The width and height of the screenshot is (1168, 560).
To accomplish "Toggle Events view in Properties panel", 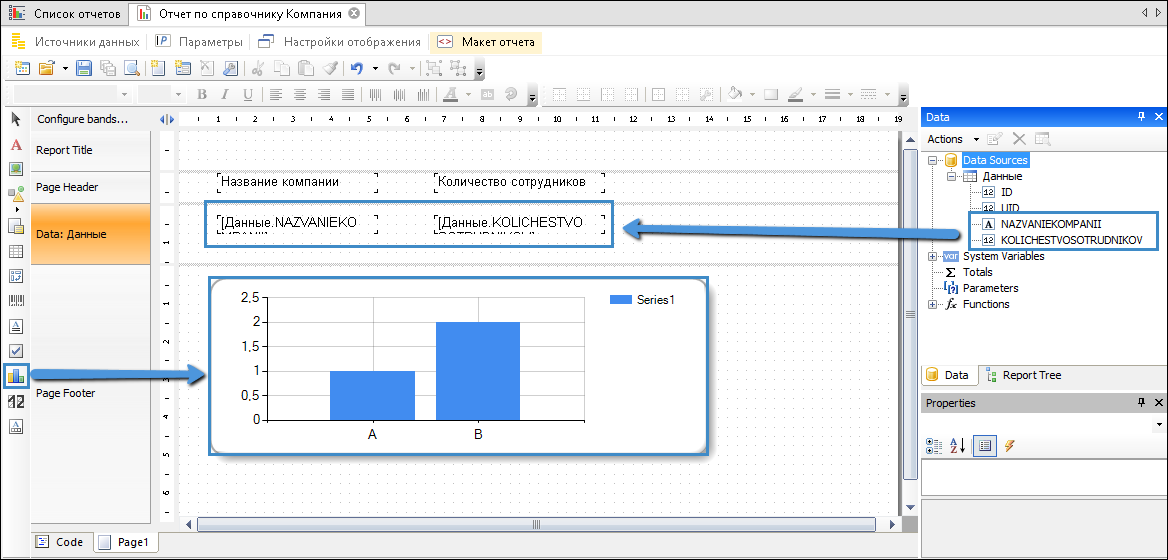I will [1010, 446].
